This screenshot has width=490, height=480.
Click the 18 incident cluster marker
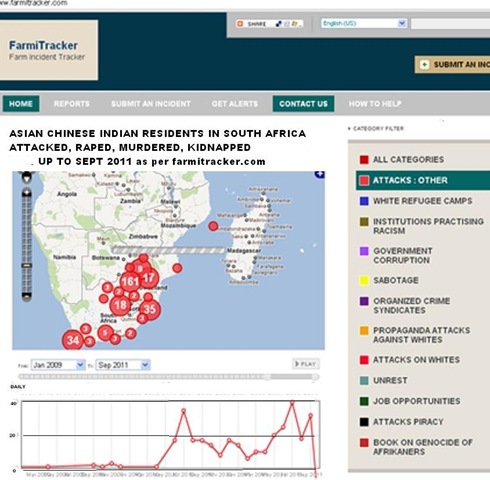tap(120, 305)
